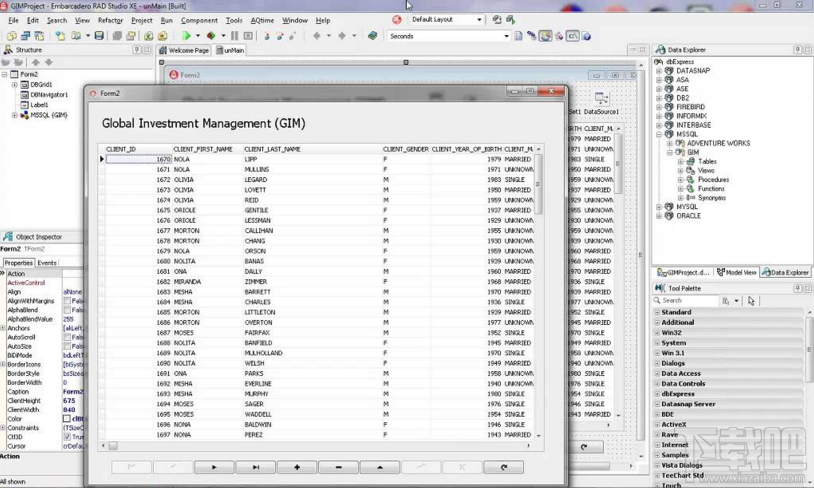Open the Refactor menu
Image resolution: width=814 pixels, height=488 pixels.
click(111, 20)
